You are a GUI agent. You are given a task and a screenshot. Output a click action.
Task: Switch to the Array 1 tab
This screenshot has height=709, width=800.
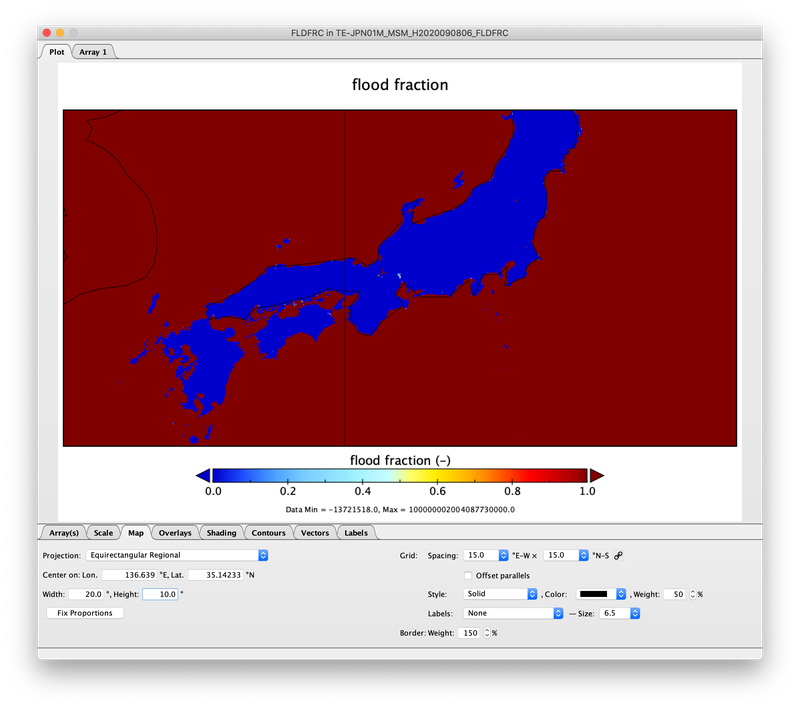(x=92, y=51)
